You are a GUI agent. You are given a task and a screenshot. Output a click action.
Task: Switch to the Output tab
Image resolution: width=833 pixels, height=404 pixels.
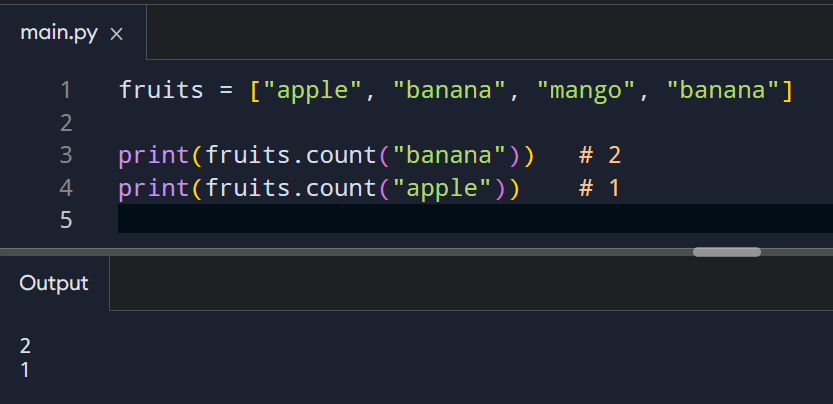(54, 283)
